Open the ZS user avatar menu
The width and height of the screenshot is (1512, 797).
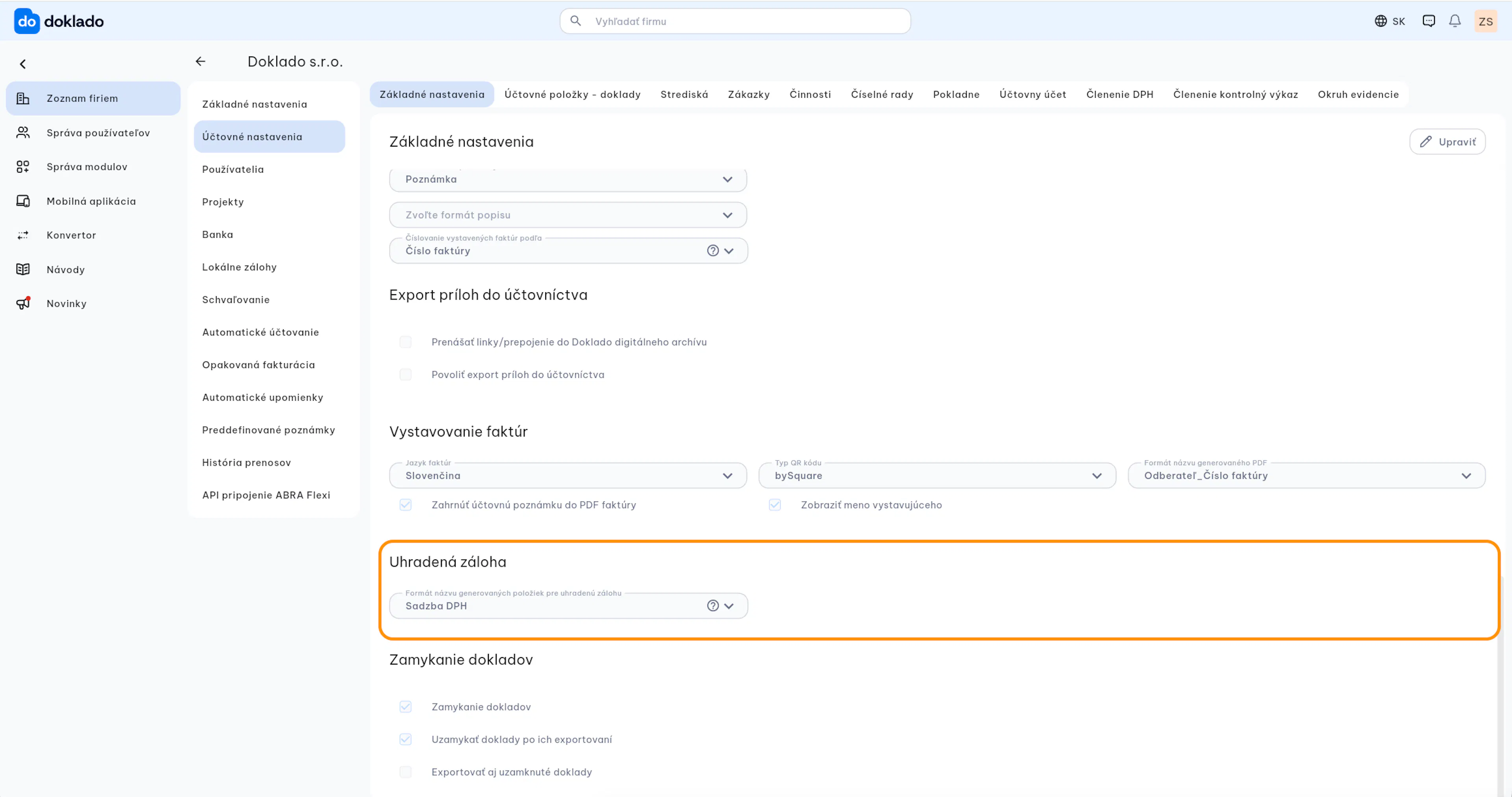point(1486,21)
